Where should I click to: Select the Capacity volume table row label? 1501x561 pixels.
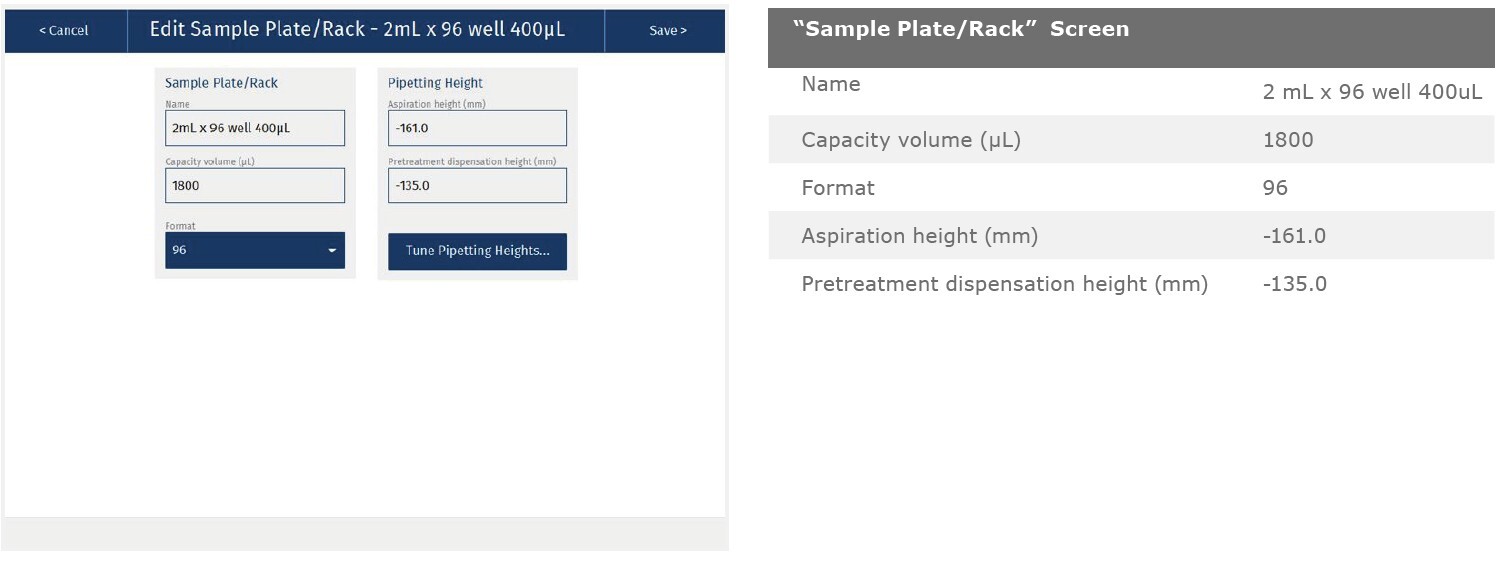911,140
